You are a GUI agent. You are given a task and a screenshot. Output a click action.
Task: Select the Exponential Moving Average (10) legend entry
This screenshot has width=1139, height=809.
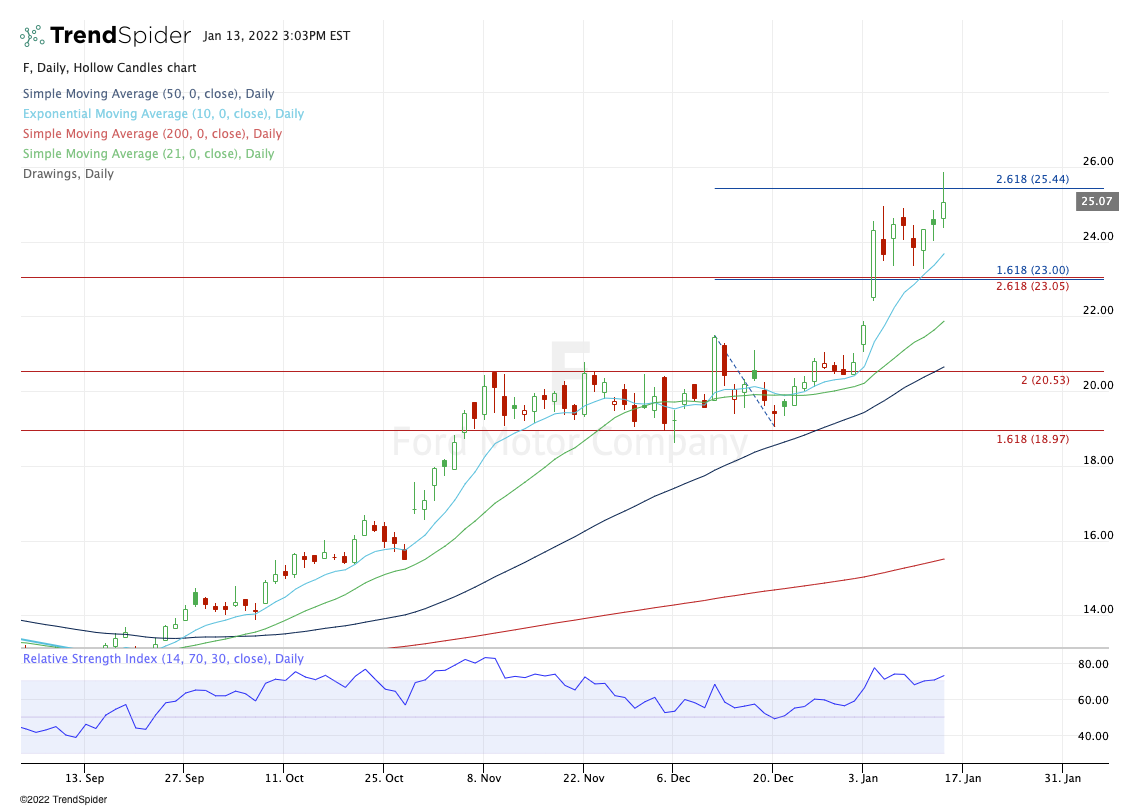point(163,114)
